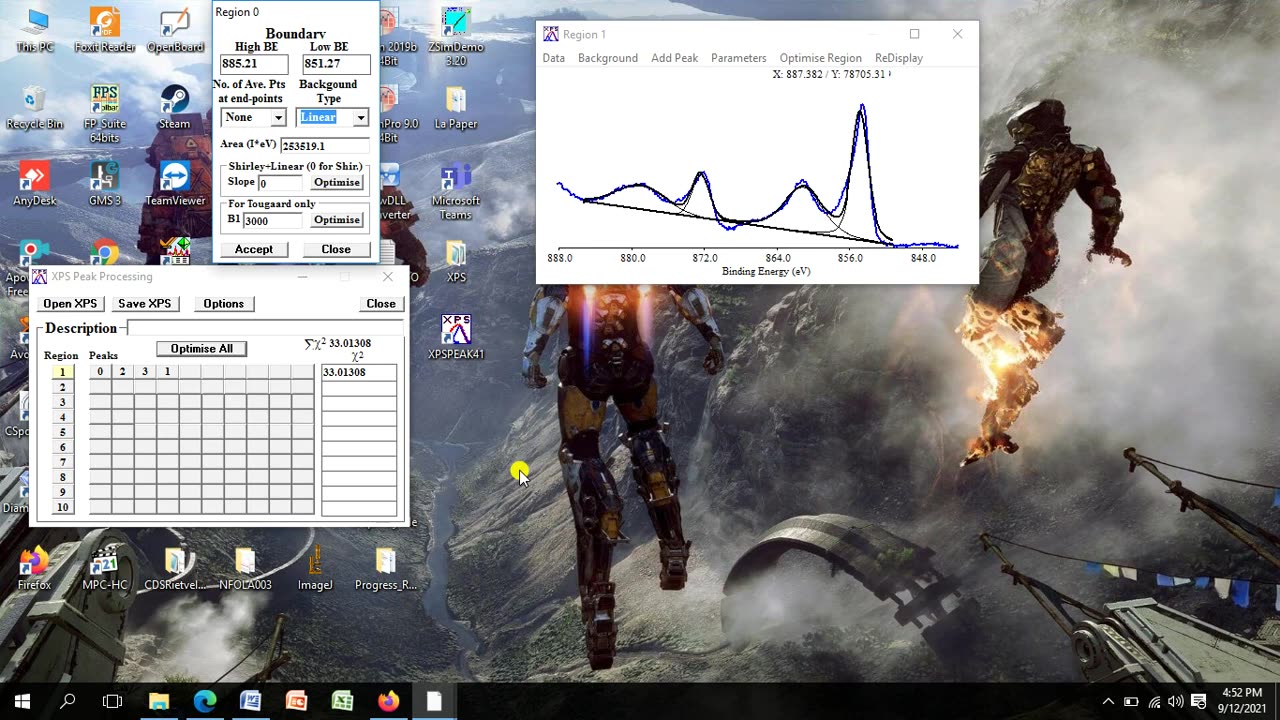This screenshot has width=1280, height=720.
Task: Open the Firefox desktop shortcut
Action: click(35, 568)
